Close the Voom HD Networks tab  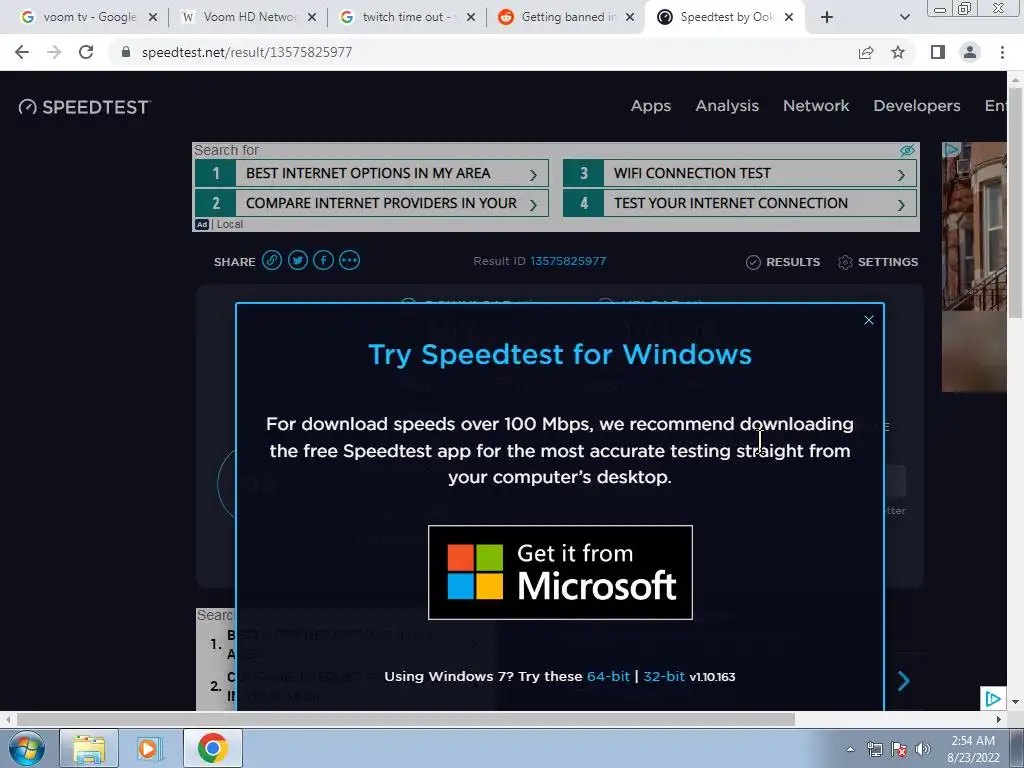pyautogui.click(x=312, y=18)
